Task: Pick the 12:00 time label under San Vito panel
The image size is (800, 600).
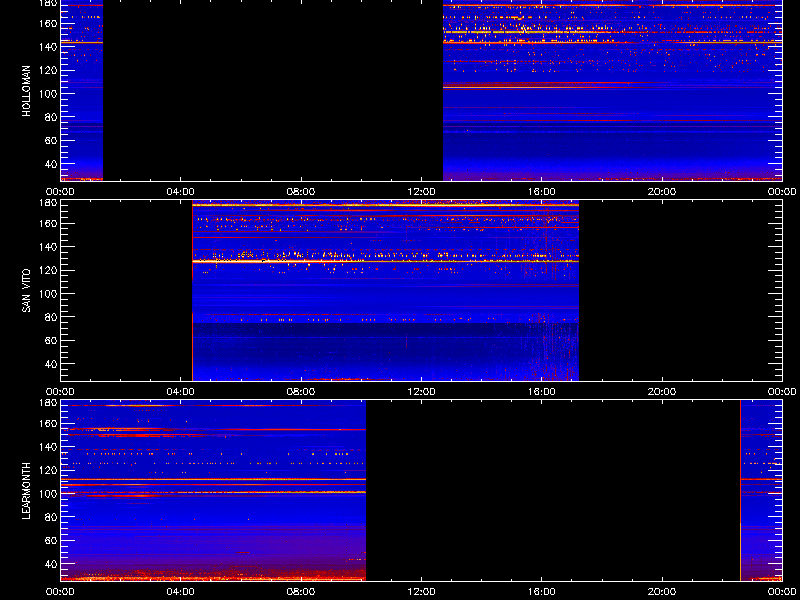Action: [421, 392]
